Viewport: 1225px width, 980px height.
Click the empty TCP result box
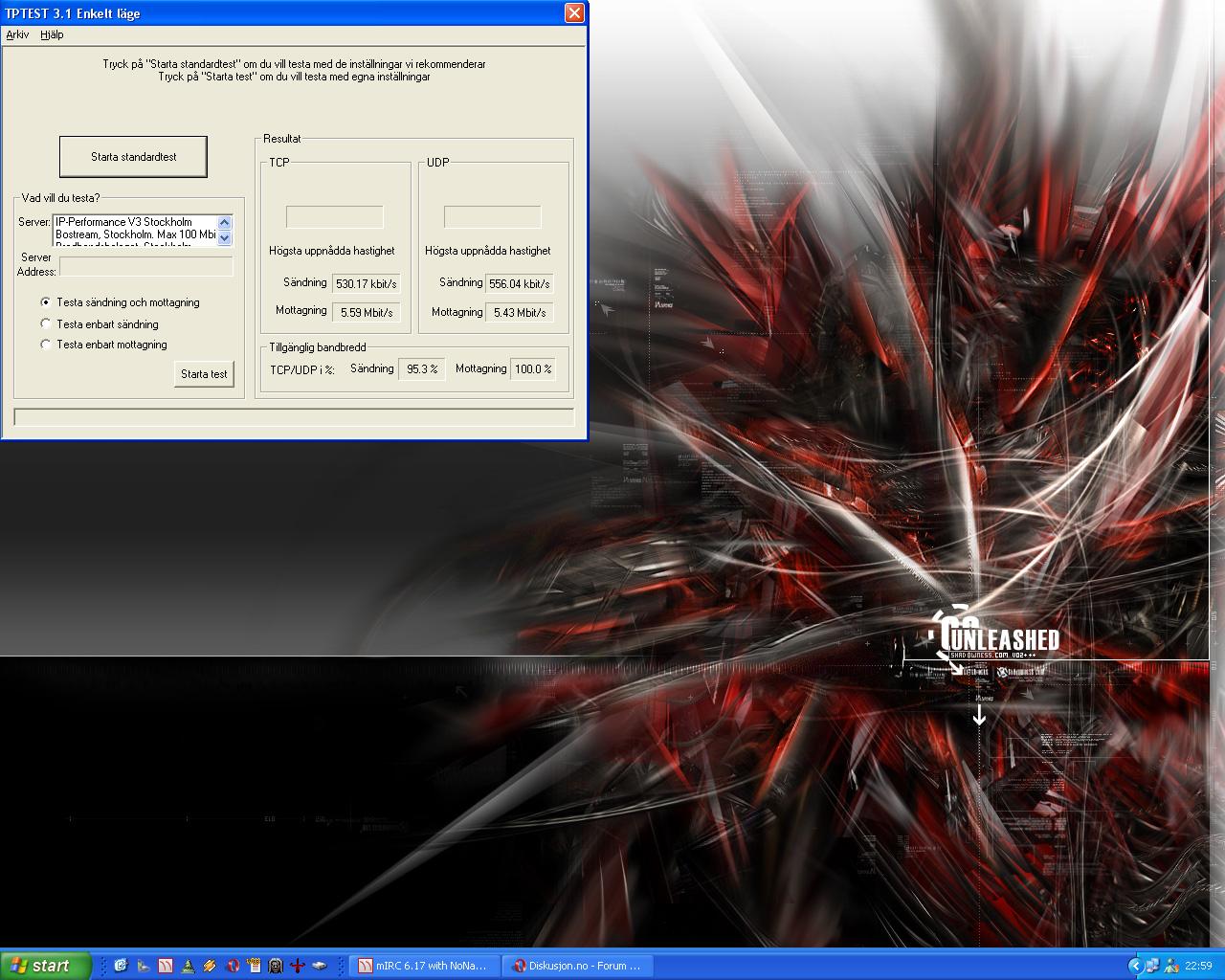(335, 217)
